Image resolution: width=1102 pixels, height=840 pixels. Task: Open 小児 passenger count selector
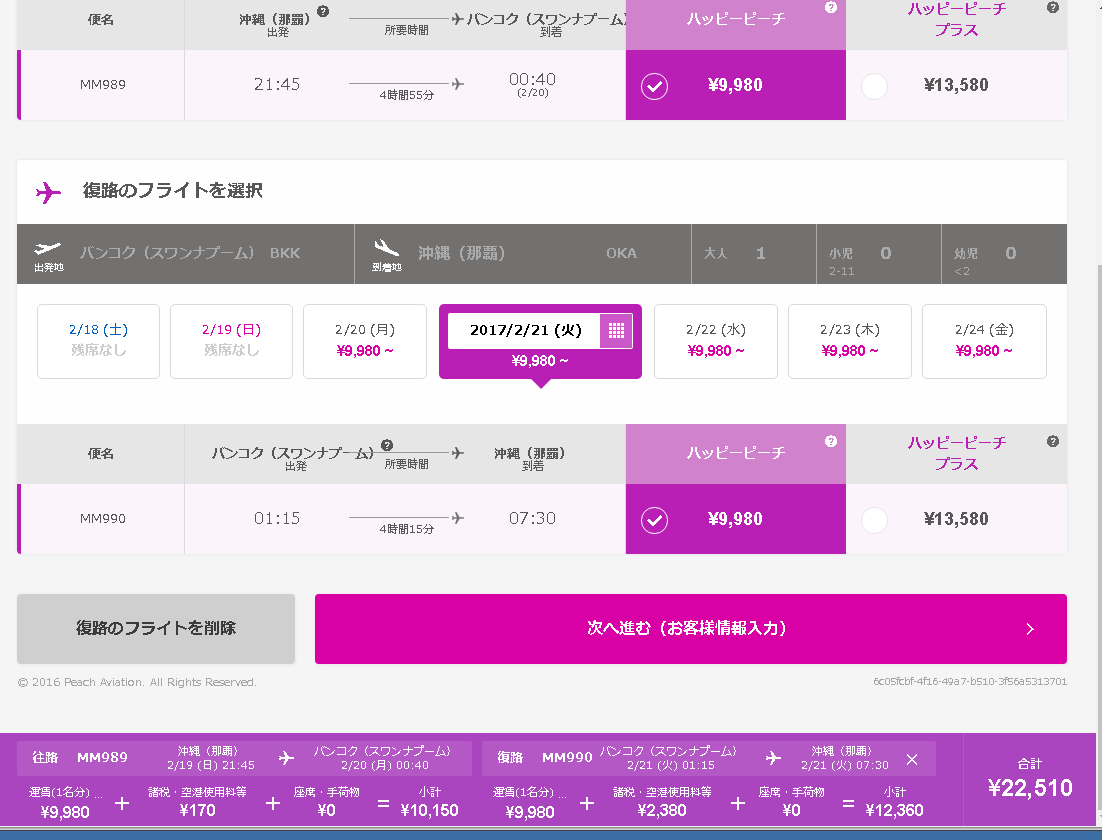pos(879,254)
